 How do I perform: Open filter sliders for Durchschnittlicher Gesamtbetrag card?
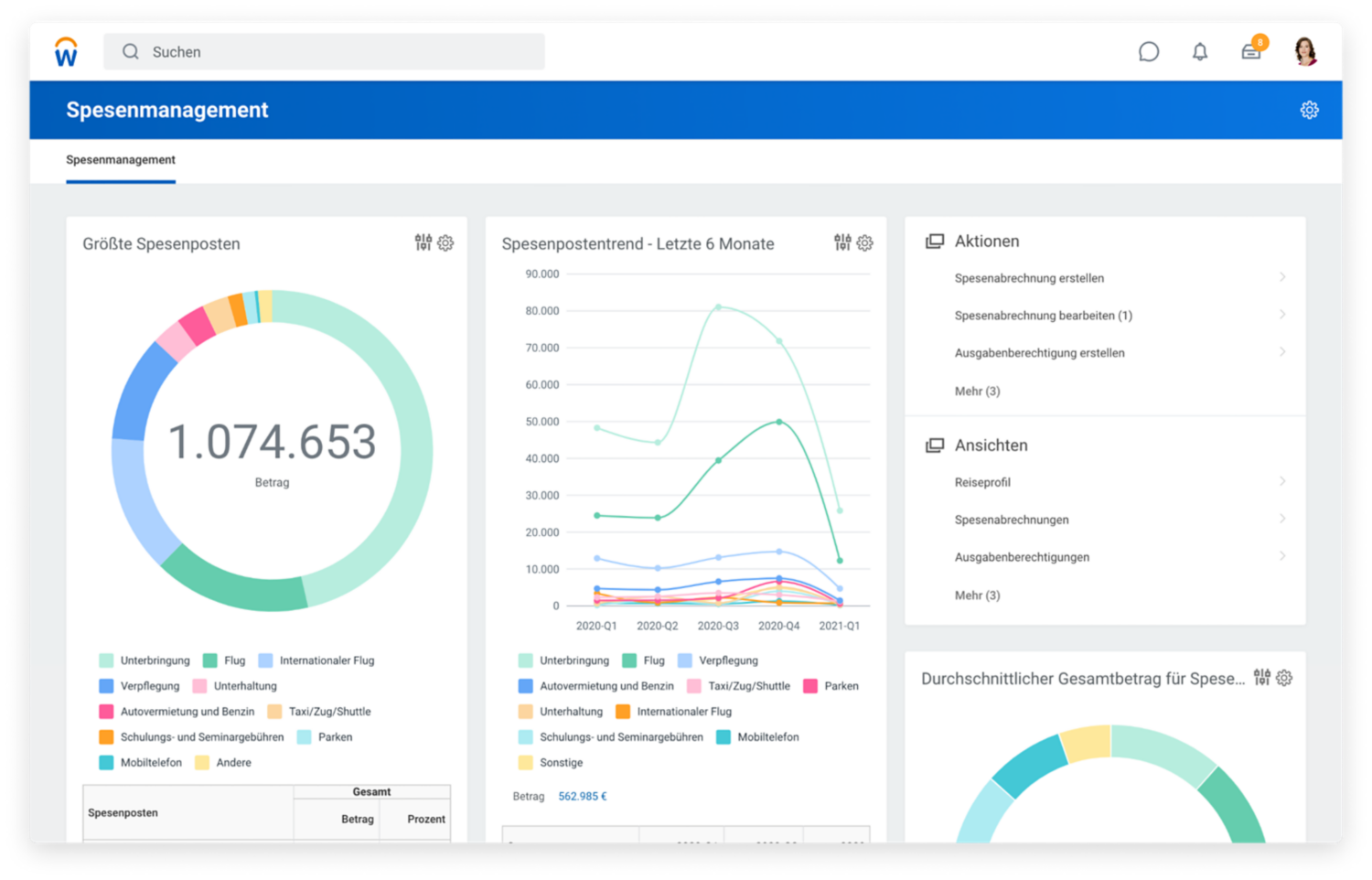[1262, 677]
